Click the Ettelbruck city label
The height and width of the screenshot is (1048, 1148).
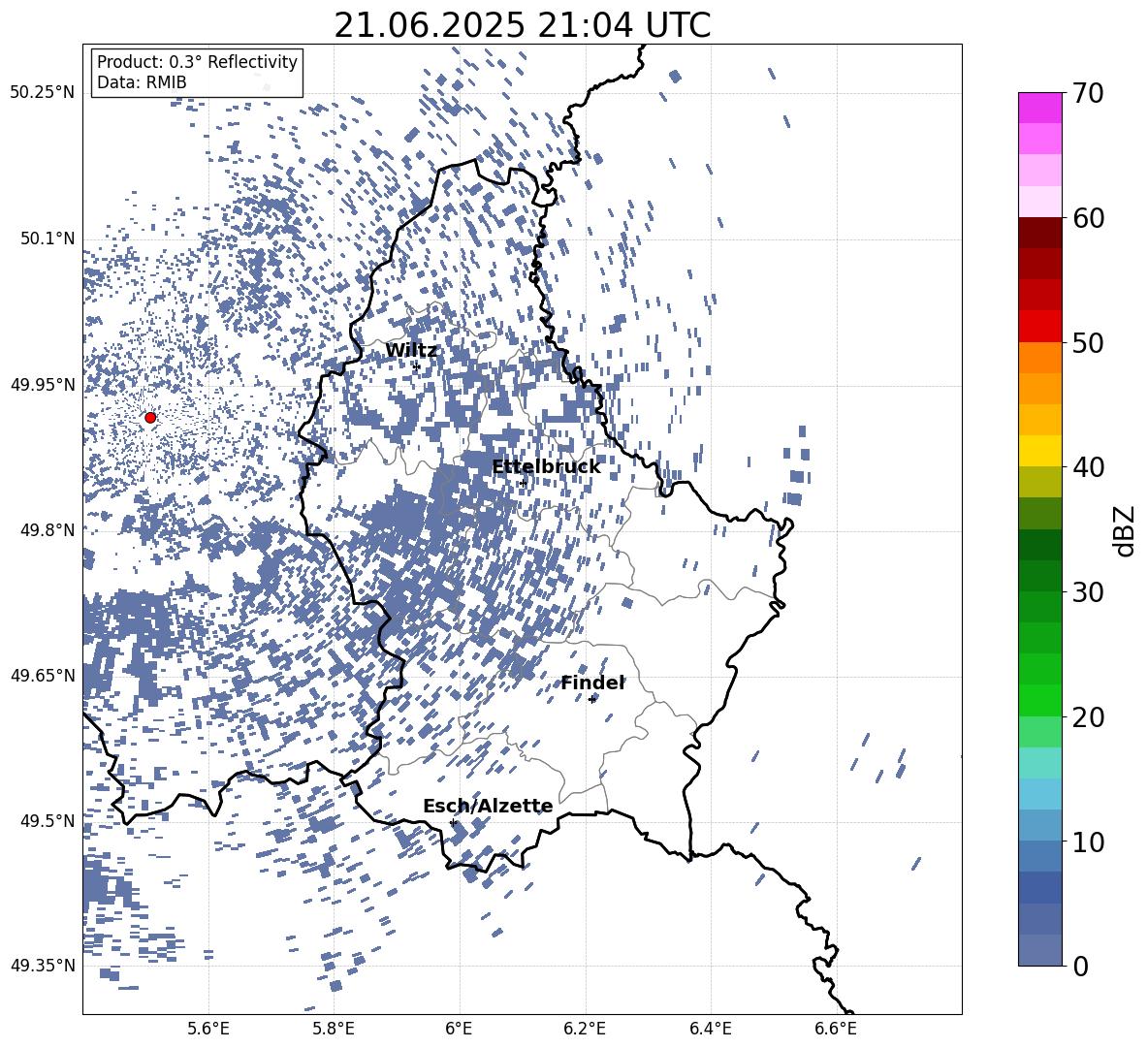tap(546, 466)
